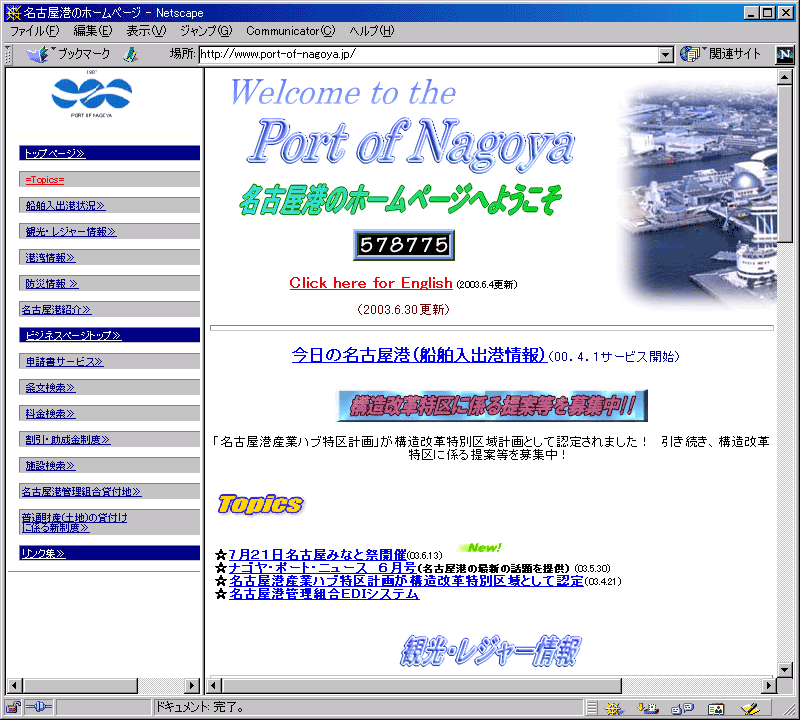The image size is (800, 720).
Task: Open 7月21日名古屋みなと祭開催 topic link
Action: point(317,555)
